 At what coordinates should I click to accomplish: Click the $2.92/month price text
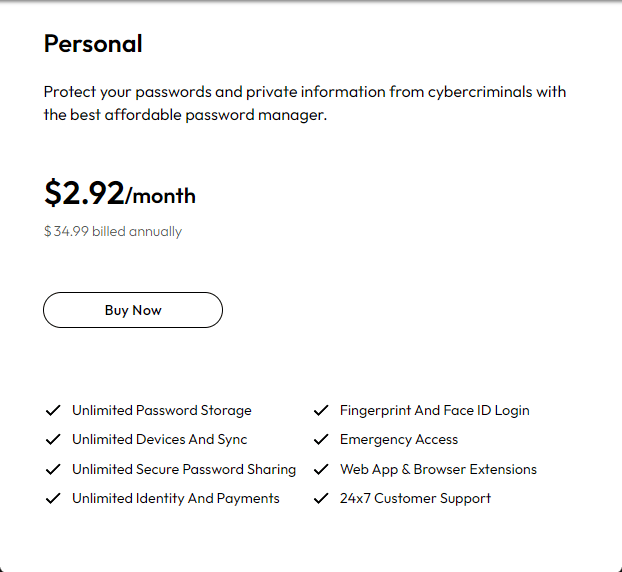pos(120,193)
